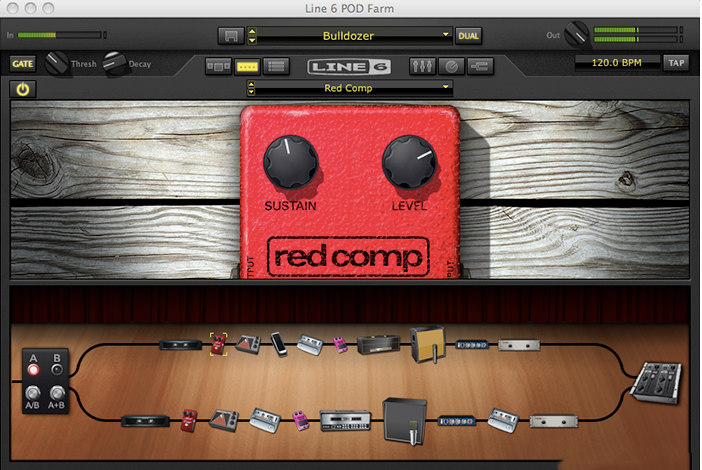The image size is (702, 470).
Task: Step to next preset with down arrow beside Bulldozer
Action: point(252,40)
